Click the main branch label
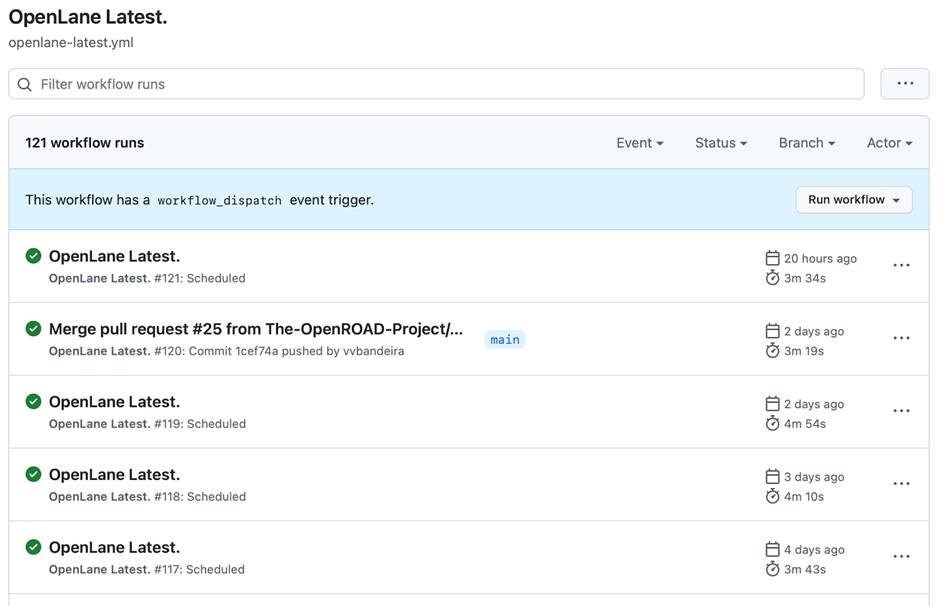The height and width of the screenshot is (606, 940). tap(505, 340)
